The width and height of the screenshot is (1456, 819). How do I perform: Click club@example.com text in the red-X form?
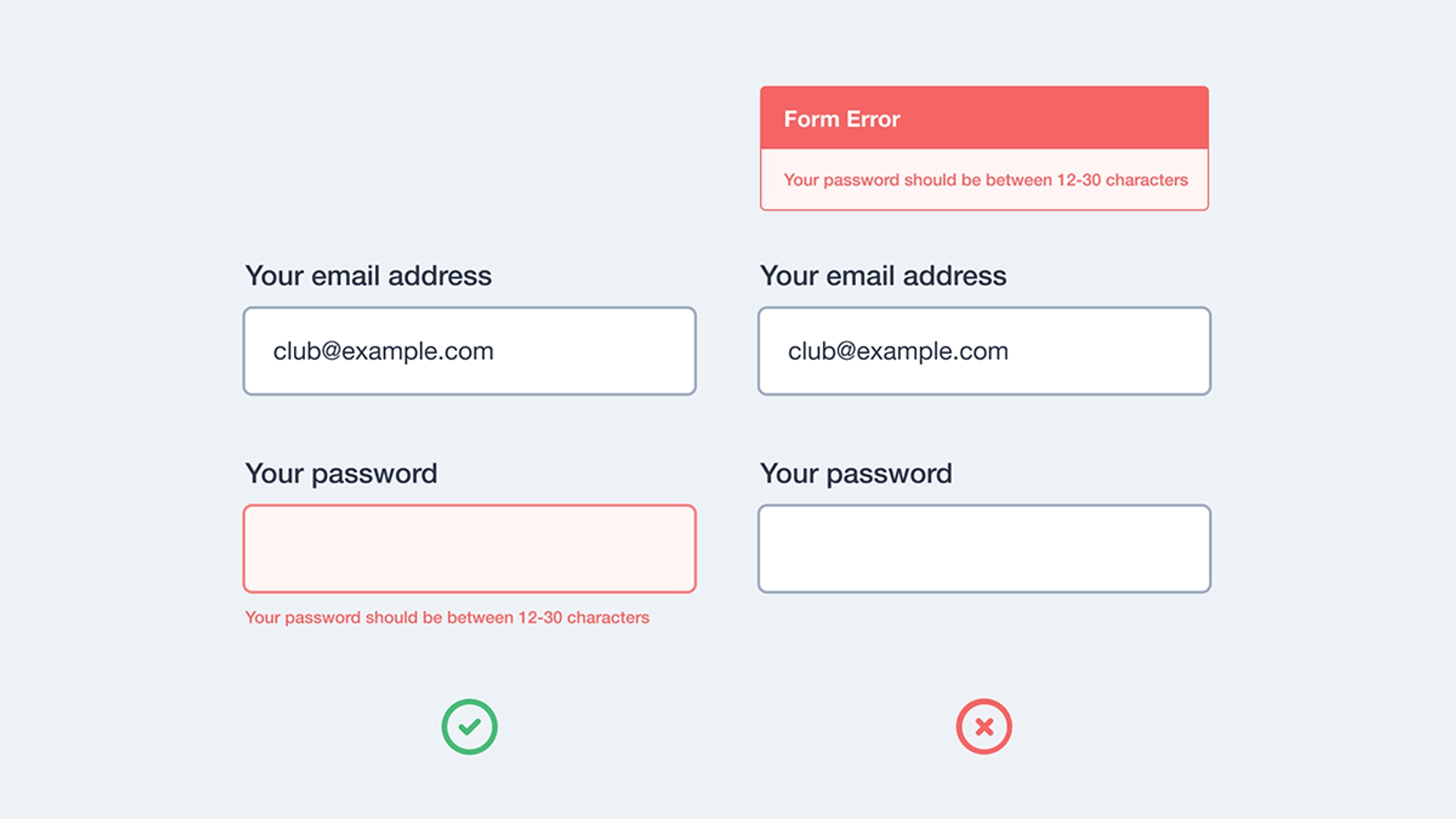point(897,351)
